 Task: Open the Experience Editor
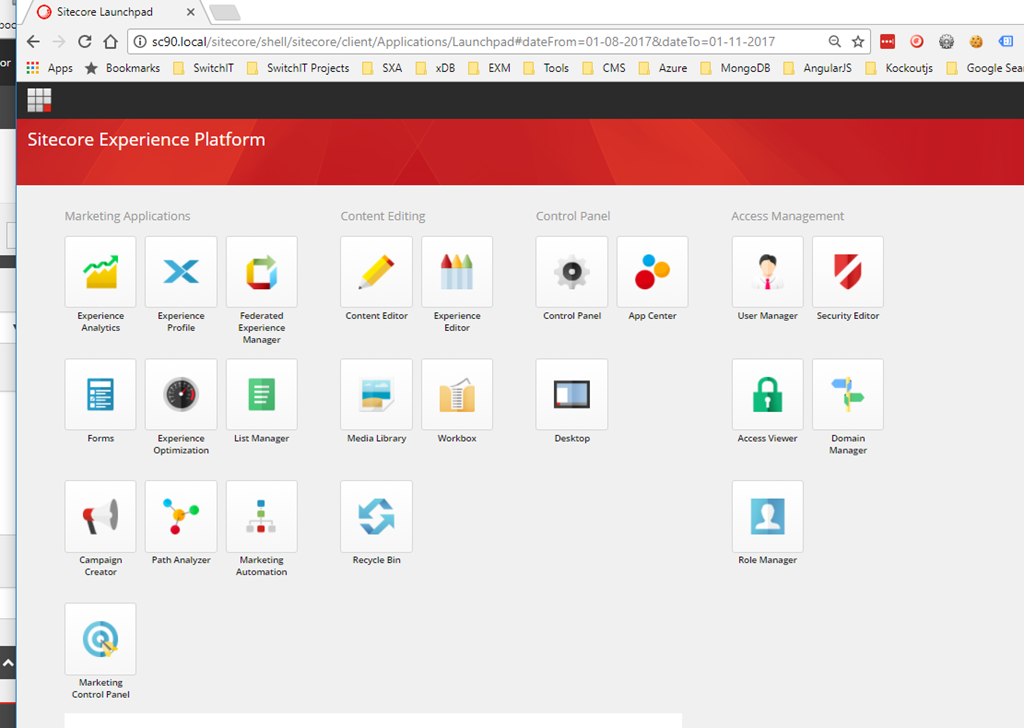[457, 272]
